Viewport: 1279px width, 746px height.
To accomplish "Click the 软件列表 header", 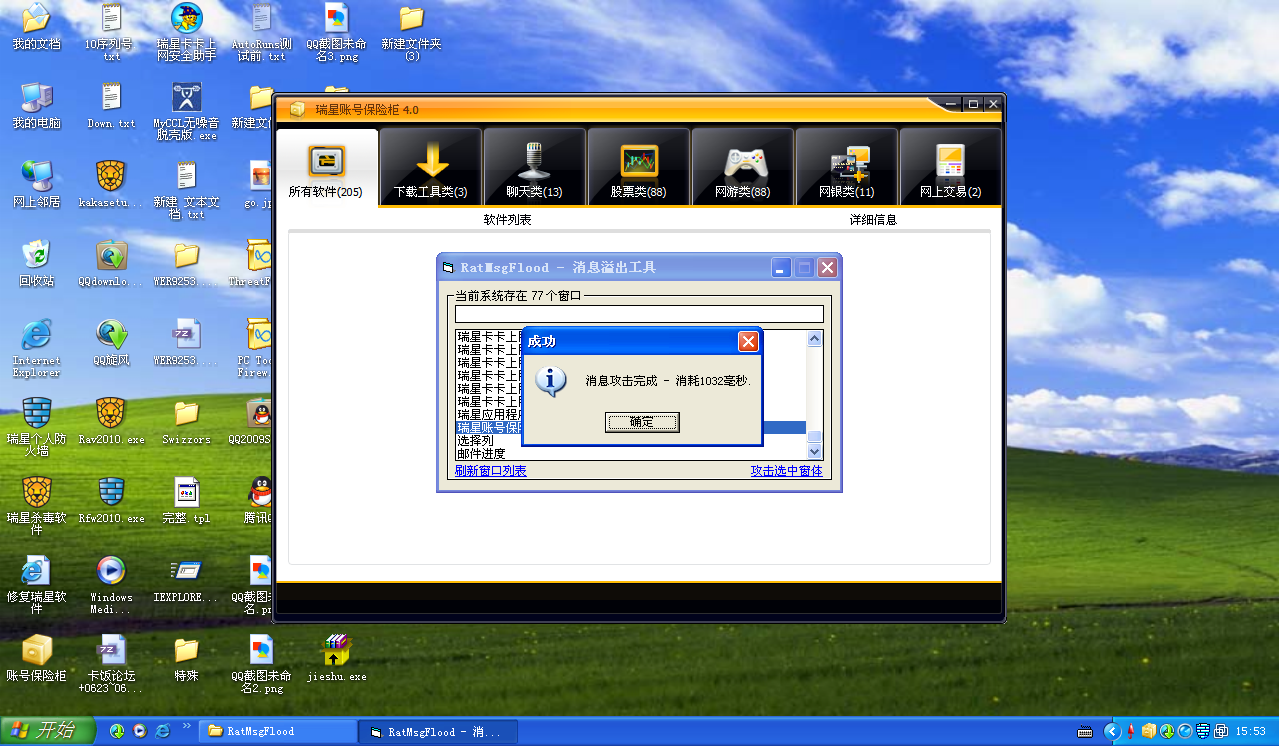I will coord(507,219).
